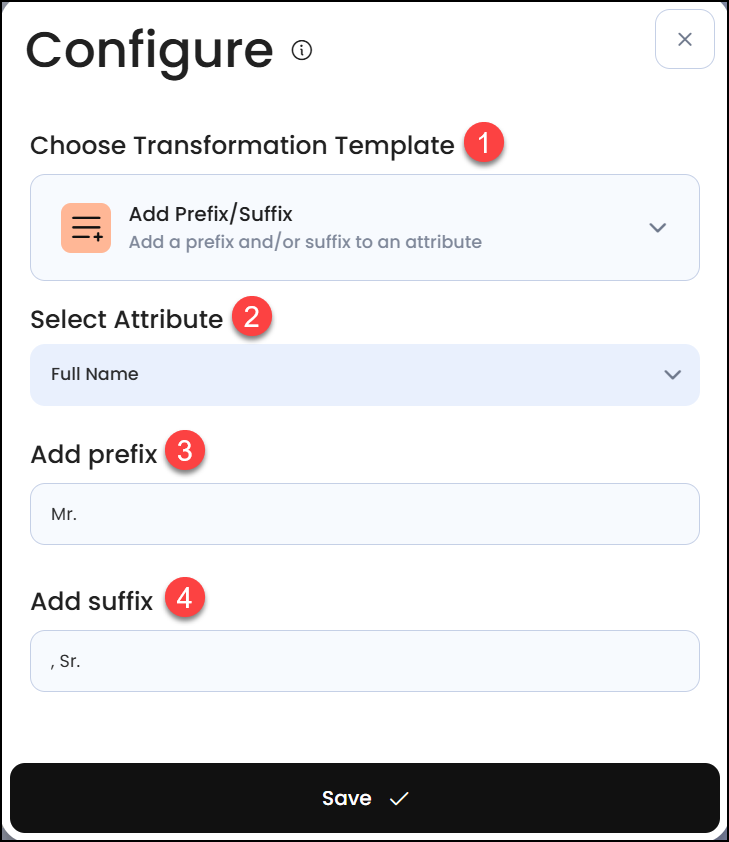Click the suffix input containing Sr.
Screen dimensions: 729x842
(365, 661)
